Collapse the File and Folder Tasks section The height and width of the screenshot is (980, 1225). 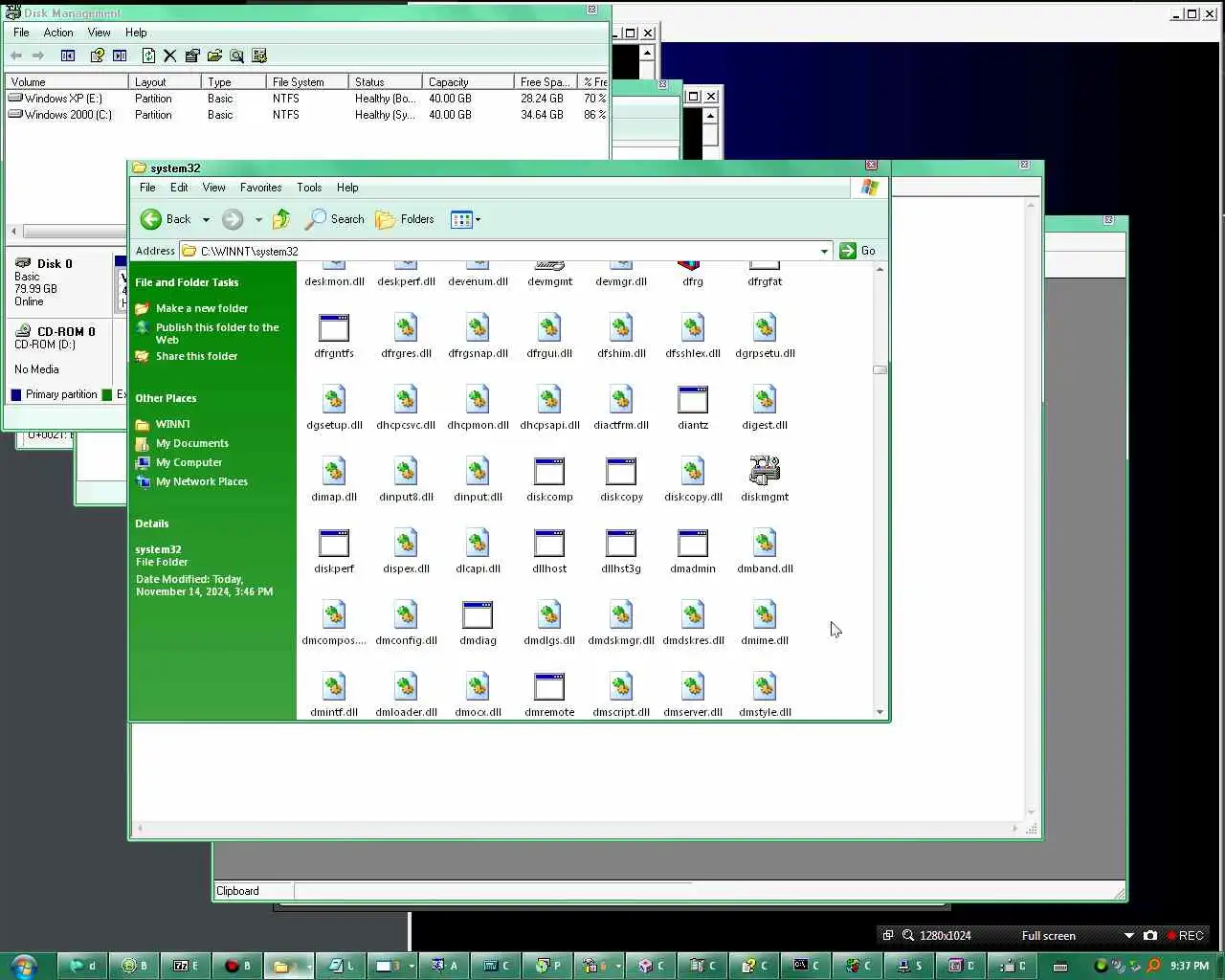click(x=187, y=282)
